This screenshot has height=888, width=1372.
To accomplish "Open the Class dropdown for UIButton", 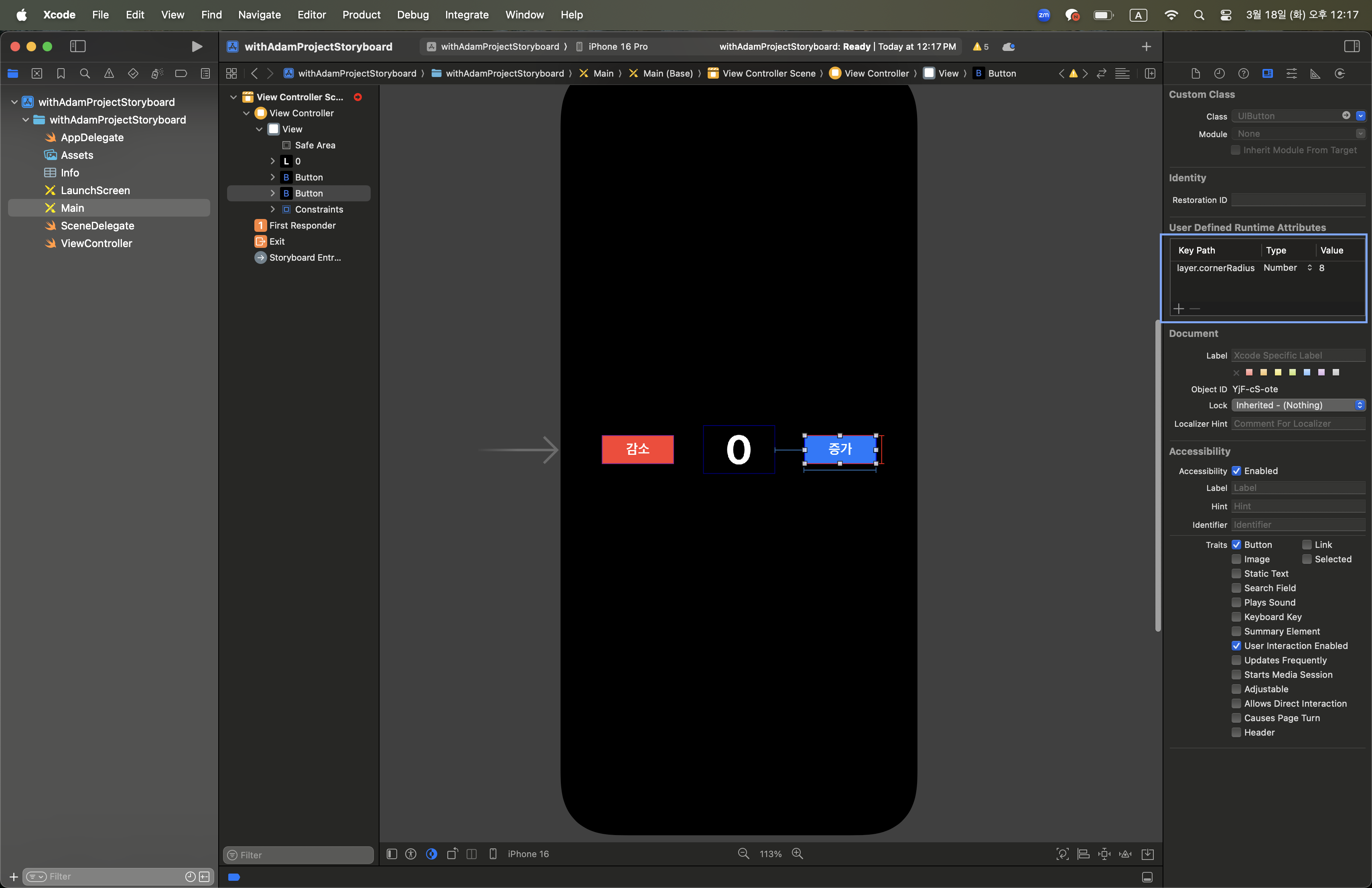I will point(1360,116).
